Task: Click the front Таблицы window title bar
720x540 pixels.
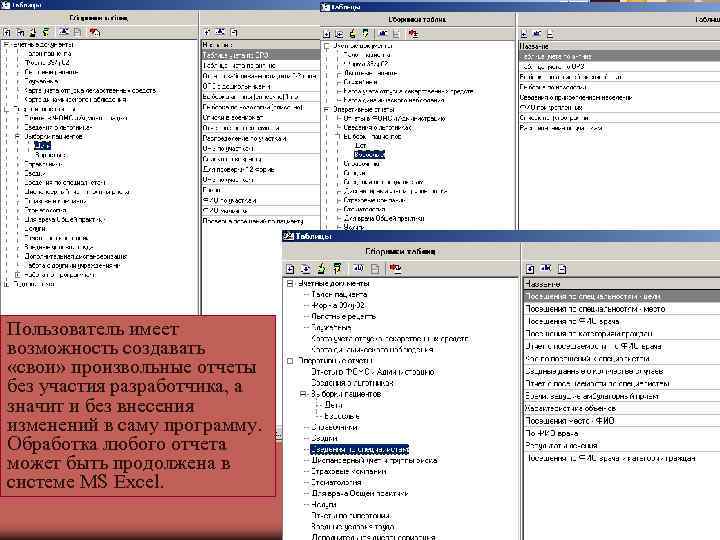Action: click(x=501, y=236)
